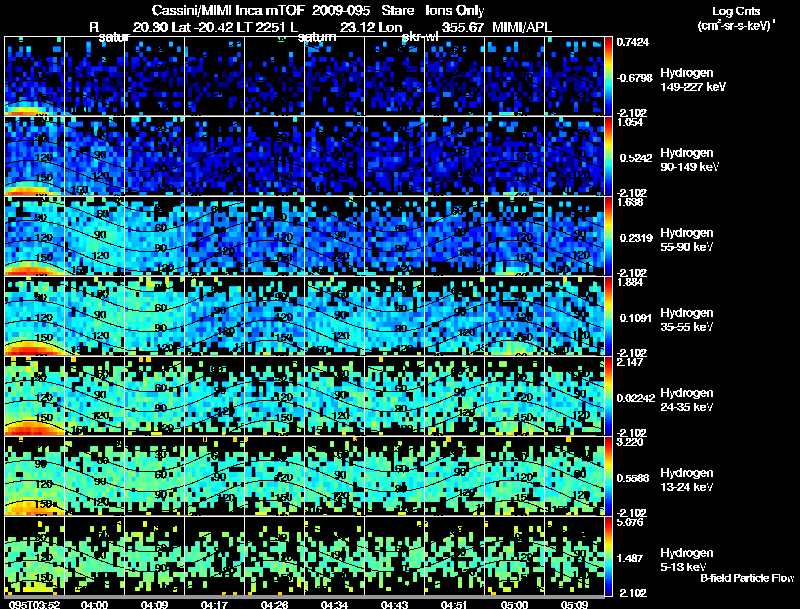Screen dimensions: 800x609
Task: Select the 04:26 time label
Action: pyautogui.click(x=274, y=605)
